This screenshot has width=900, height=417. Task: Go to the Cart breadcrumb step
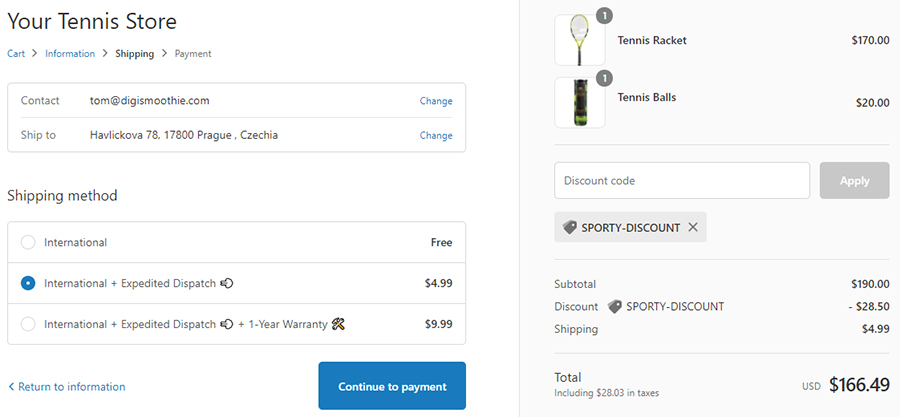pyautogui.click(x=16, y=54)
